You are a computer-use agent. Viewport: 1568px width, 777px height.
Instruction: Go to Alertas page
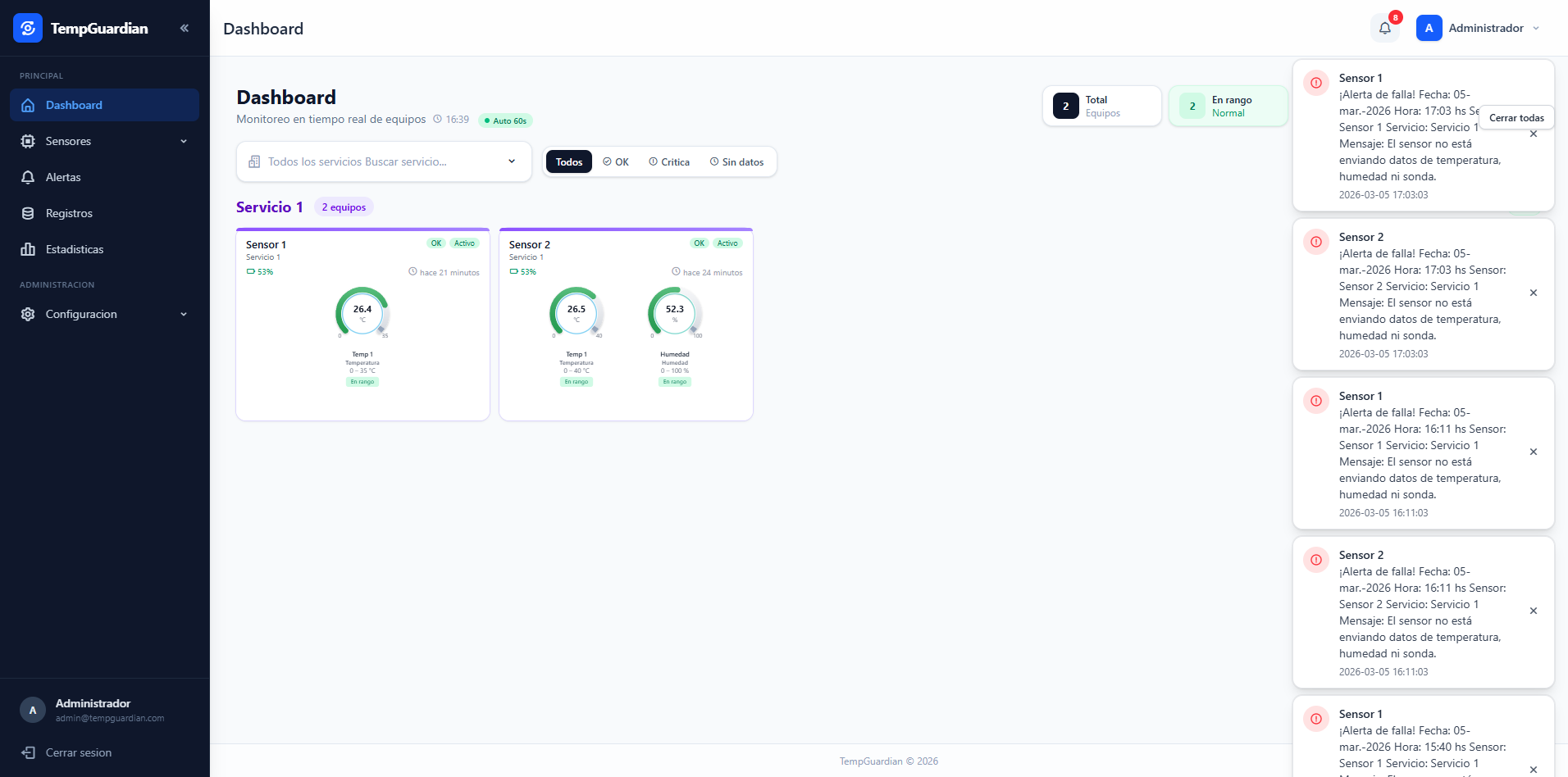click(x=104, y=177)
